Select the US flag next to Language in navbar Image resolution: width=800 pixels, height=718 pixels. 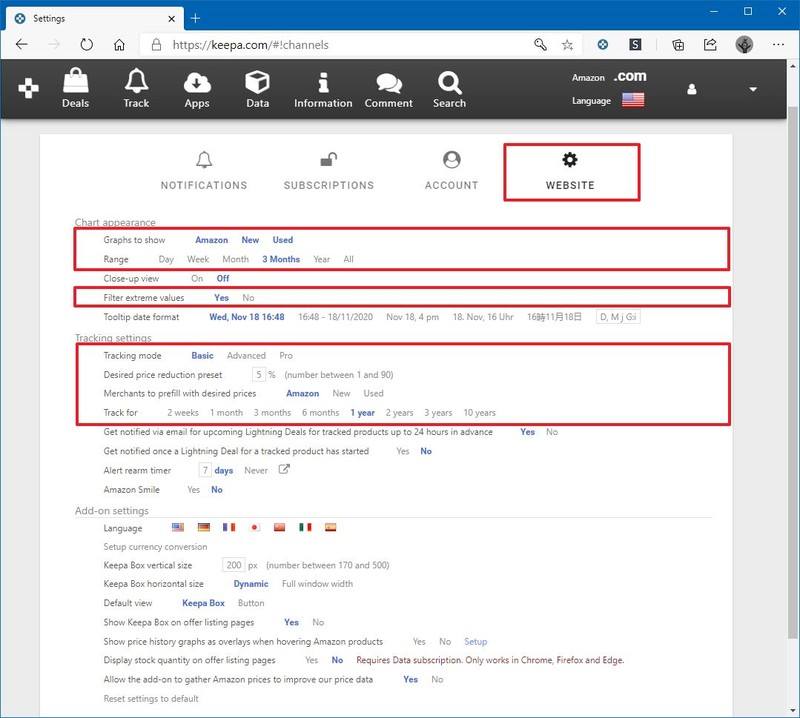pos(633,100)
